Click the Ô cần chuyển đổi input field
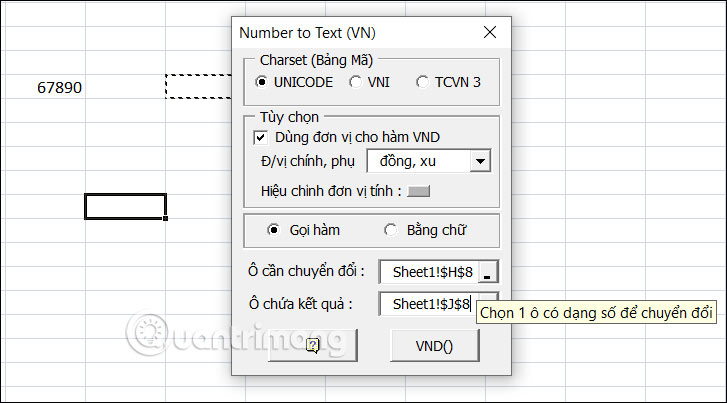The height and width of the screenshot is (403, 727). coord(429,272)
